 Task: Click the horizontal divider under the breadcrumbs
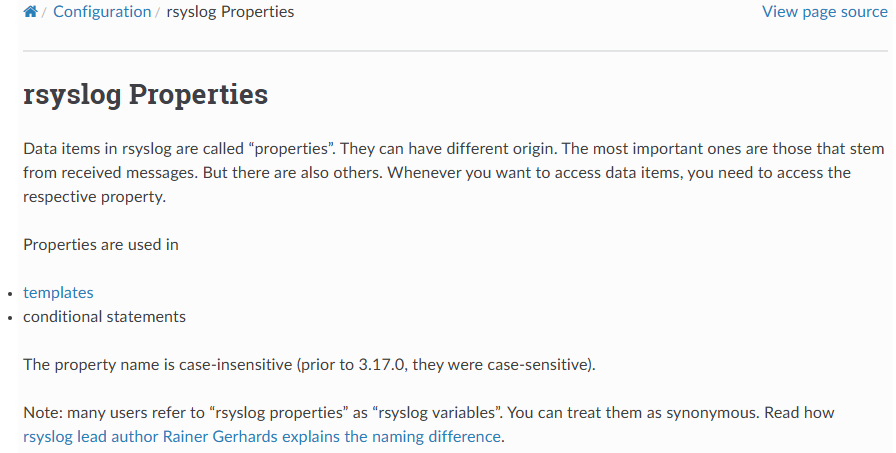(455, 51)
